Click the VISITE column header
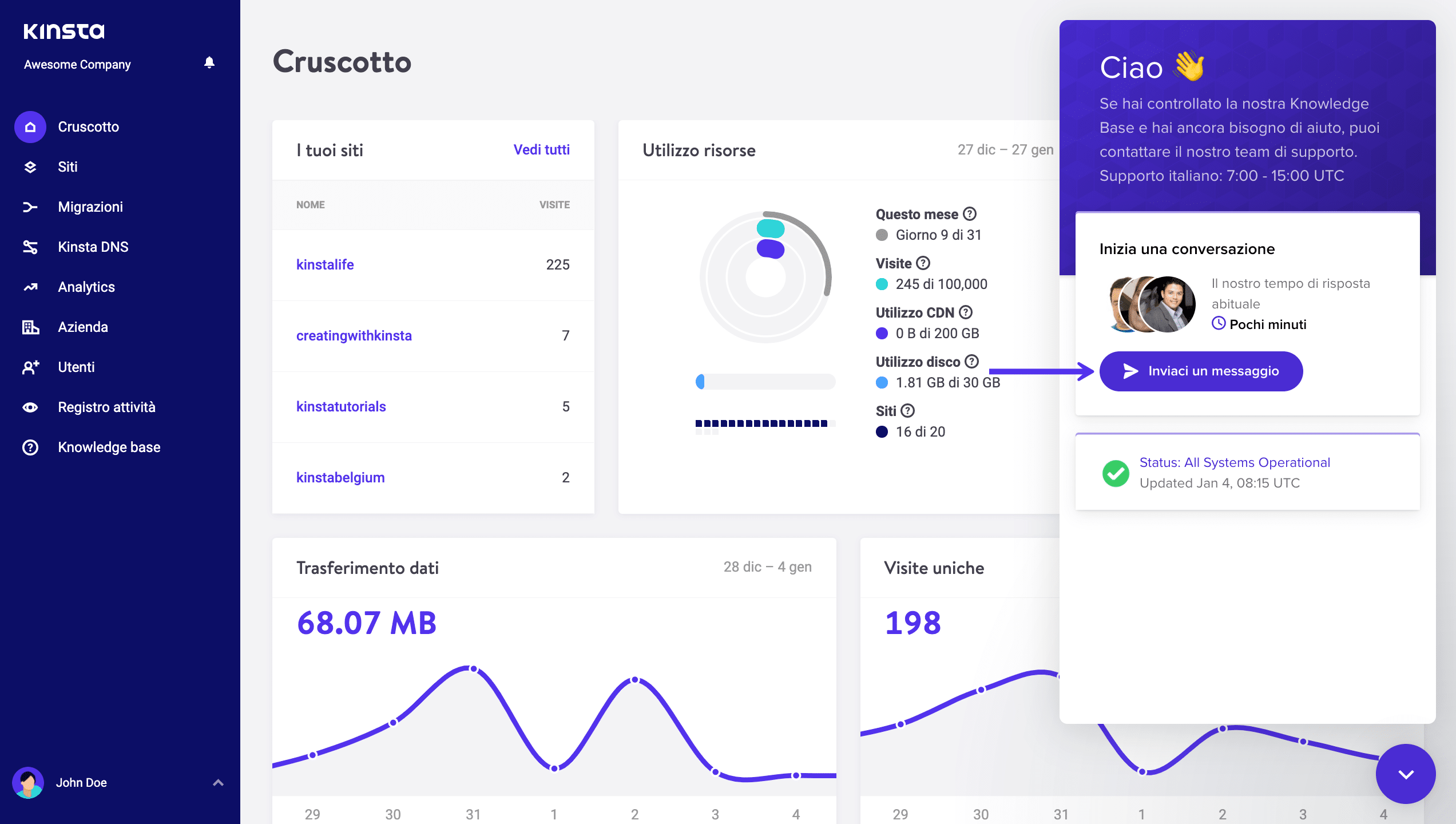Screen dimensions: 1456x824 [x=554, y=205]
